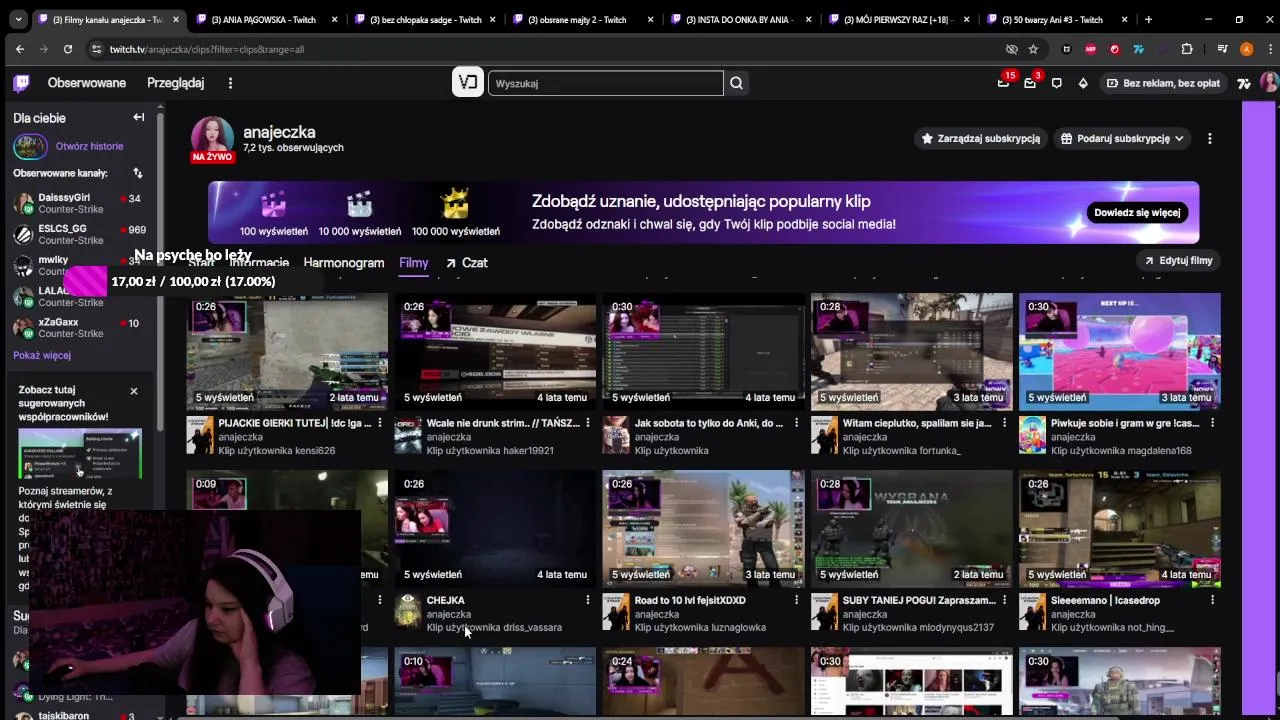
Task: Switch to browser tab 50 twarzy Ani #3
Action: (x=1056, y=19)
